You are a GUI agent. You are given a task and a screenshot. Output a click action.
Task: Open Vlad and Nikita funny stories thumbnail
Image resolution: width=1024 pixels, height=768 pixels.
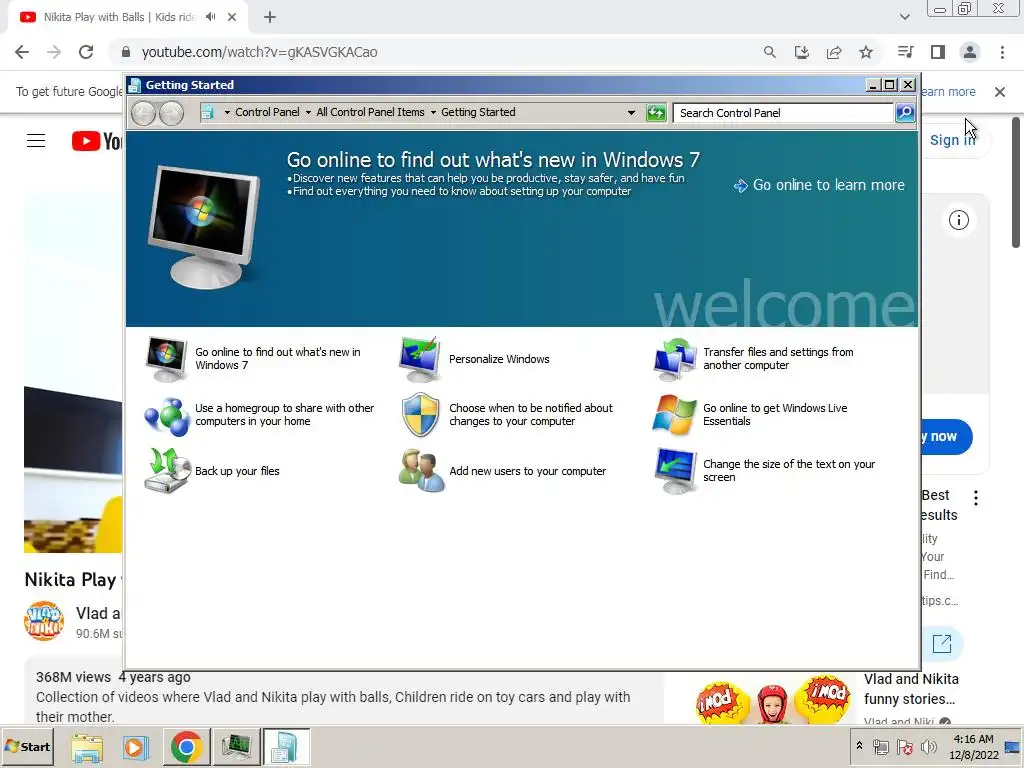click(x=773, y=699)
